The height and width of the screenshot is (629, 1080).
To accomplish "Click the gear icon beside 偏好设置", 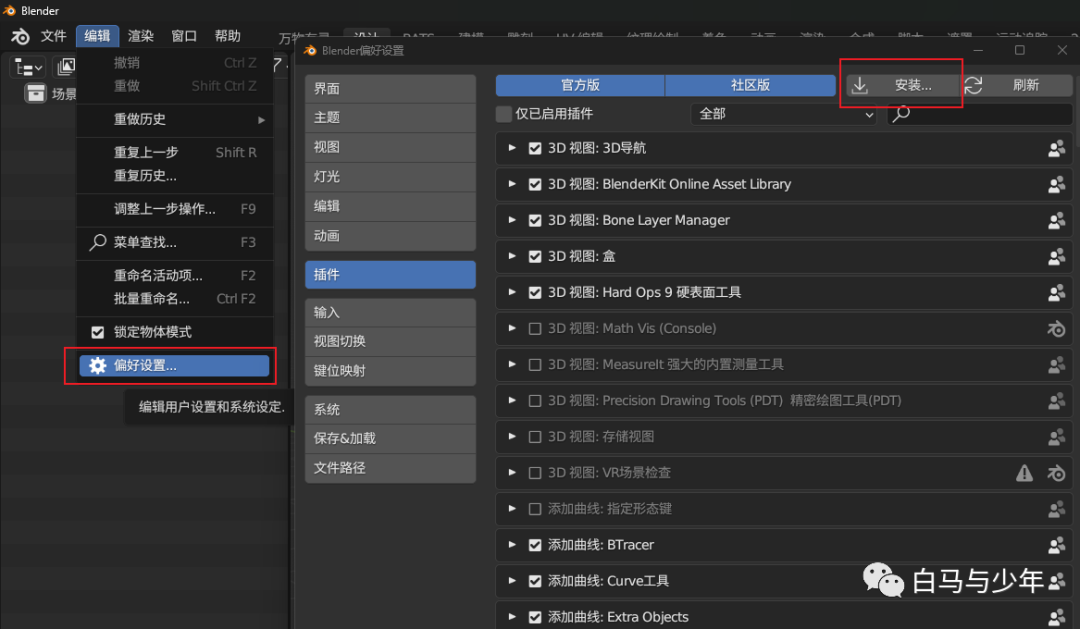I will (x=97, y=366).
